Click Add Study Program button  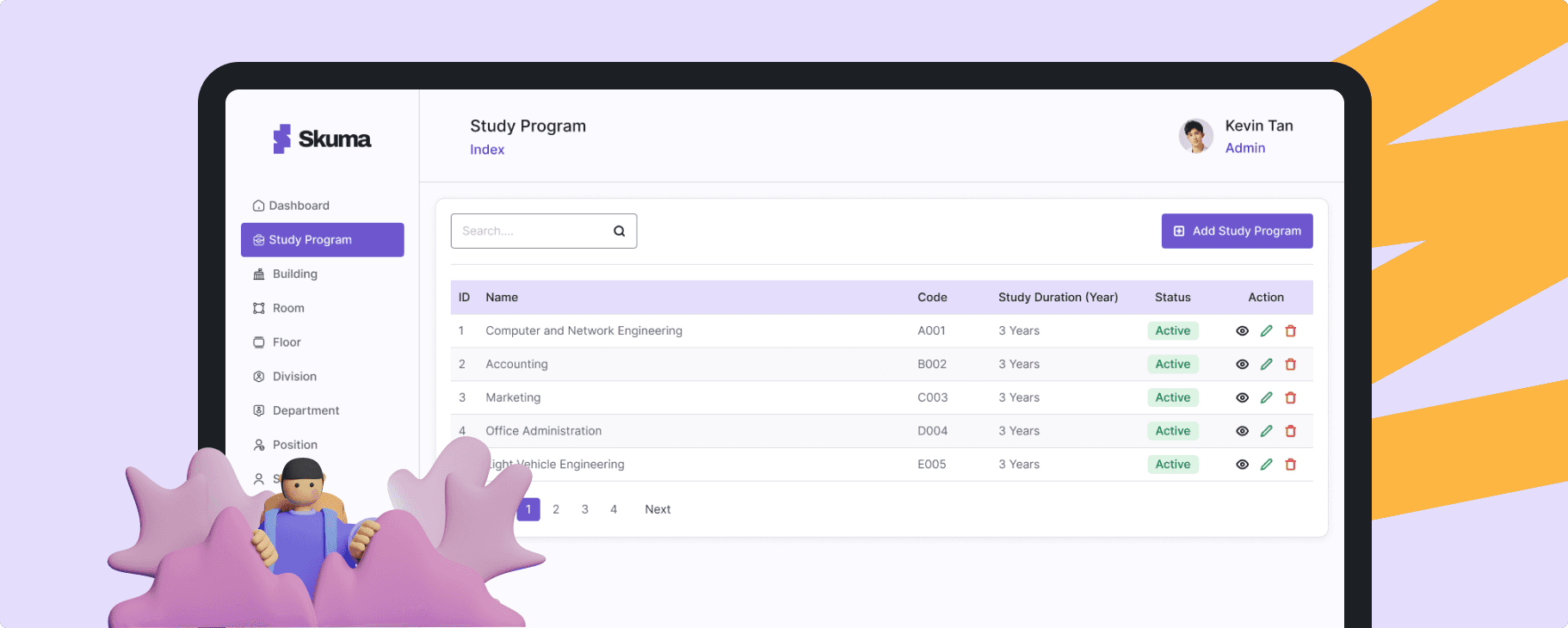tap(1237, 231)
